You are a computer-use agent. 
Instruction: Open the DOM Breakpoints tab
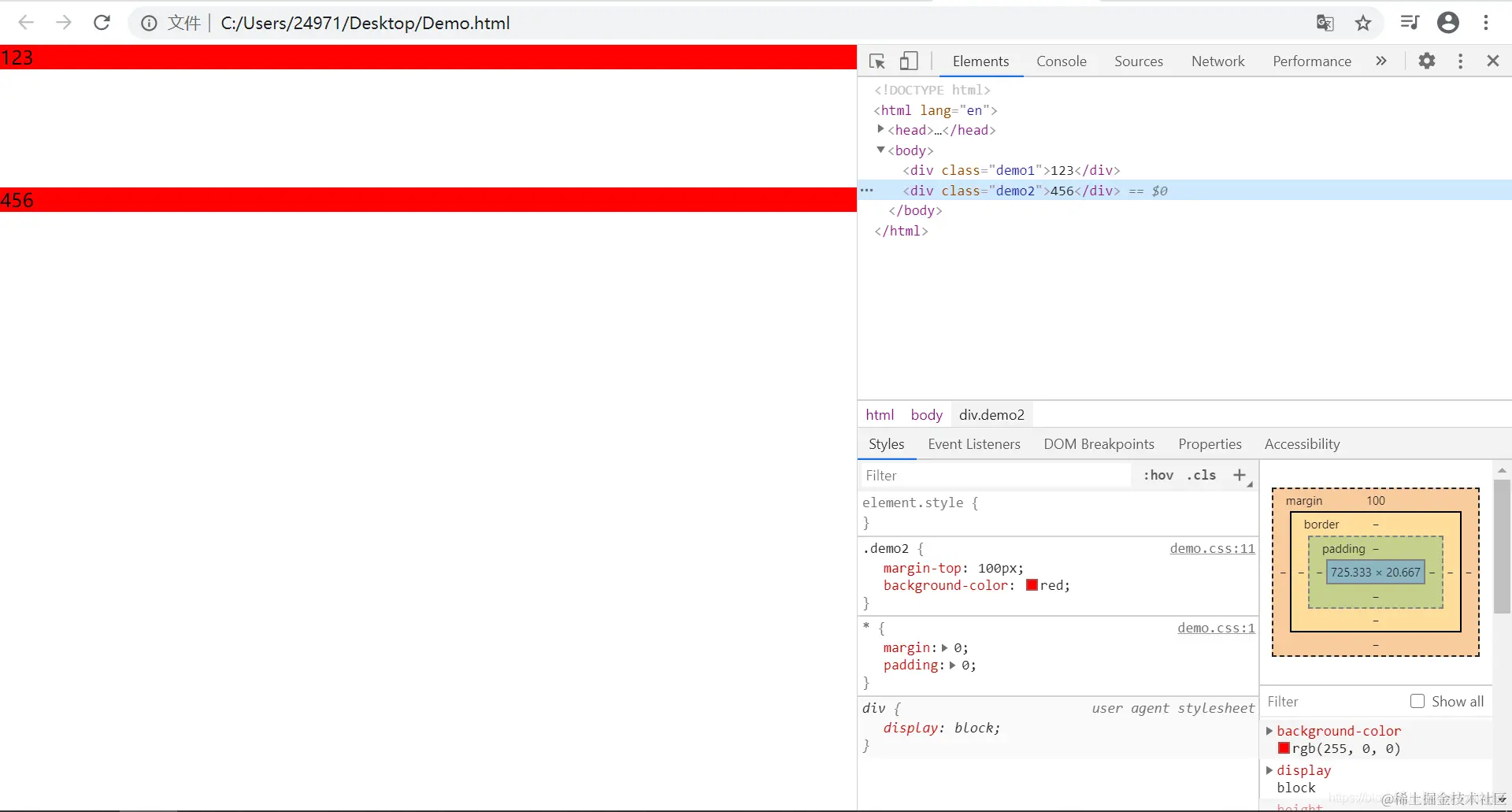1099,444
